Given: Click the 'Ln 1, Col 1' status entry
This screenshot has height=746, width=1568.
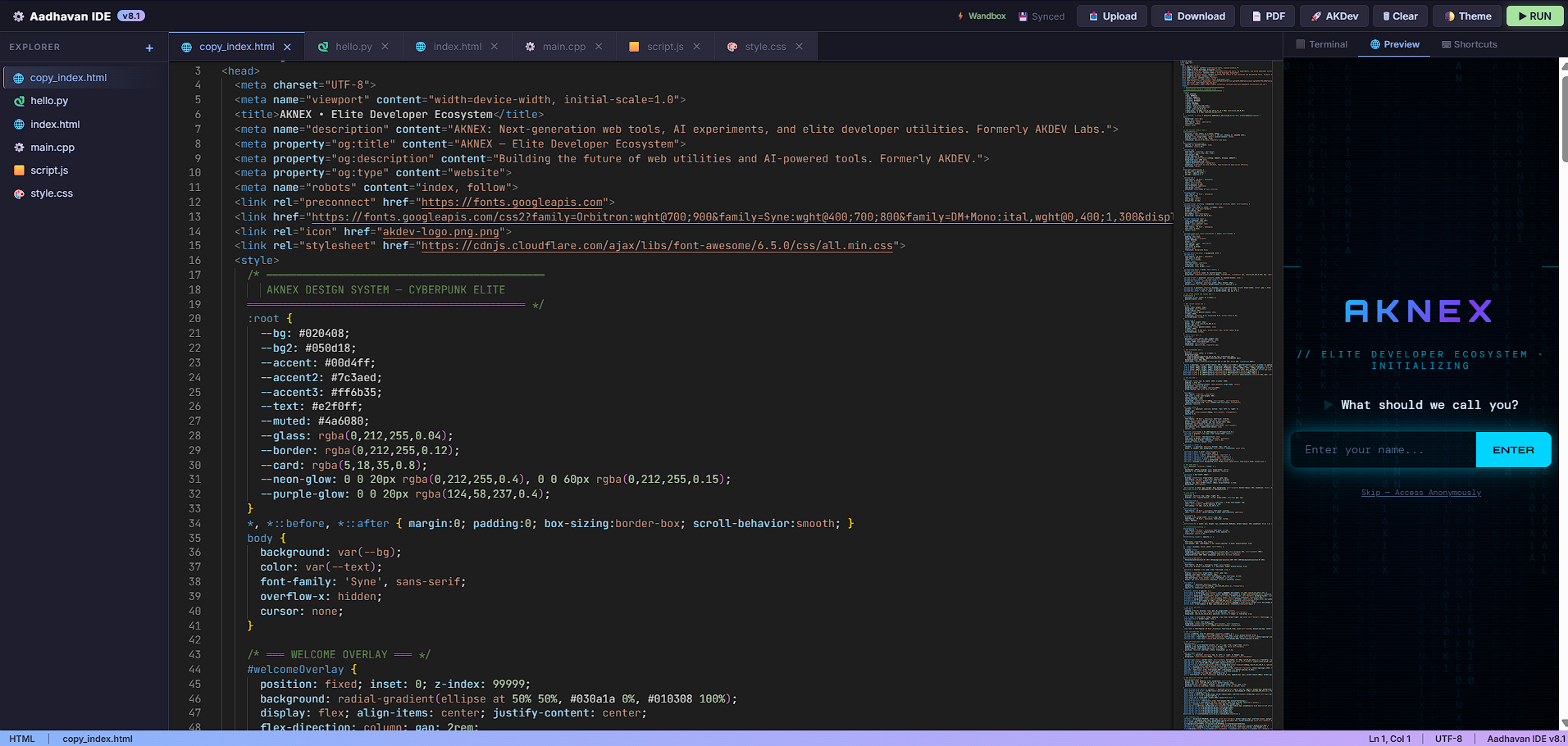Looking at the screenshot, I should (1389, 739).
